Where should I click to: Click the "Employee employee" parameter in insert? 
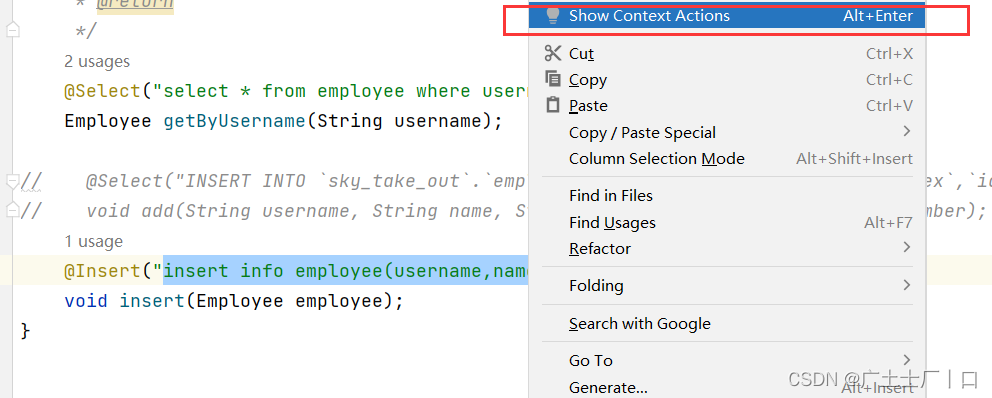point(290,301)
